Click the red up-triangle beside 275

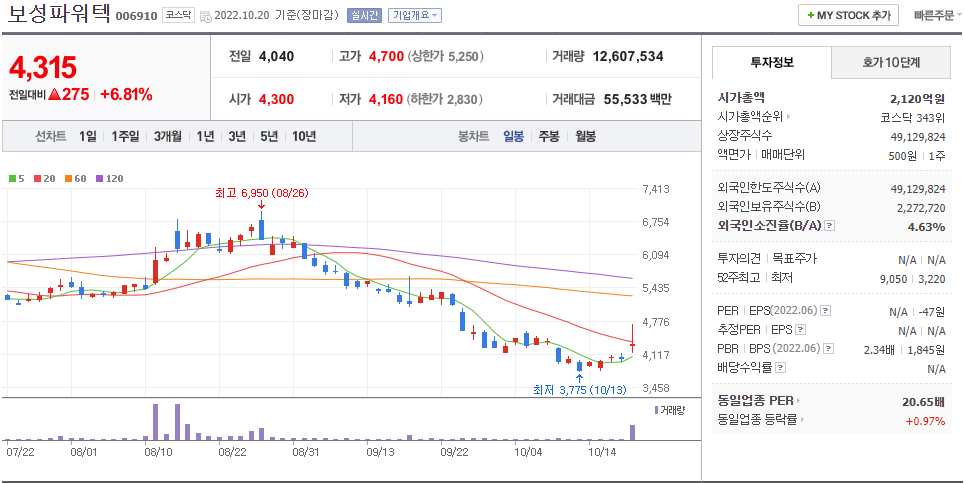pyautogui.click(x=54, y=95)
